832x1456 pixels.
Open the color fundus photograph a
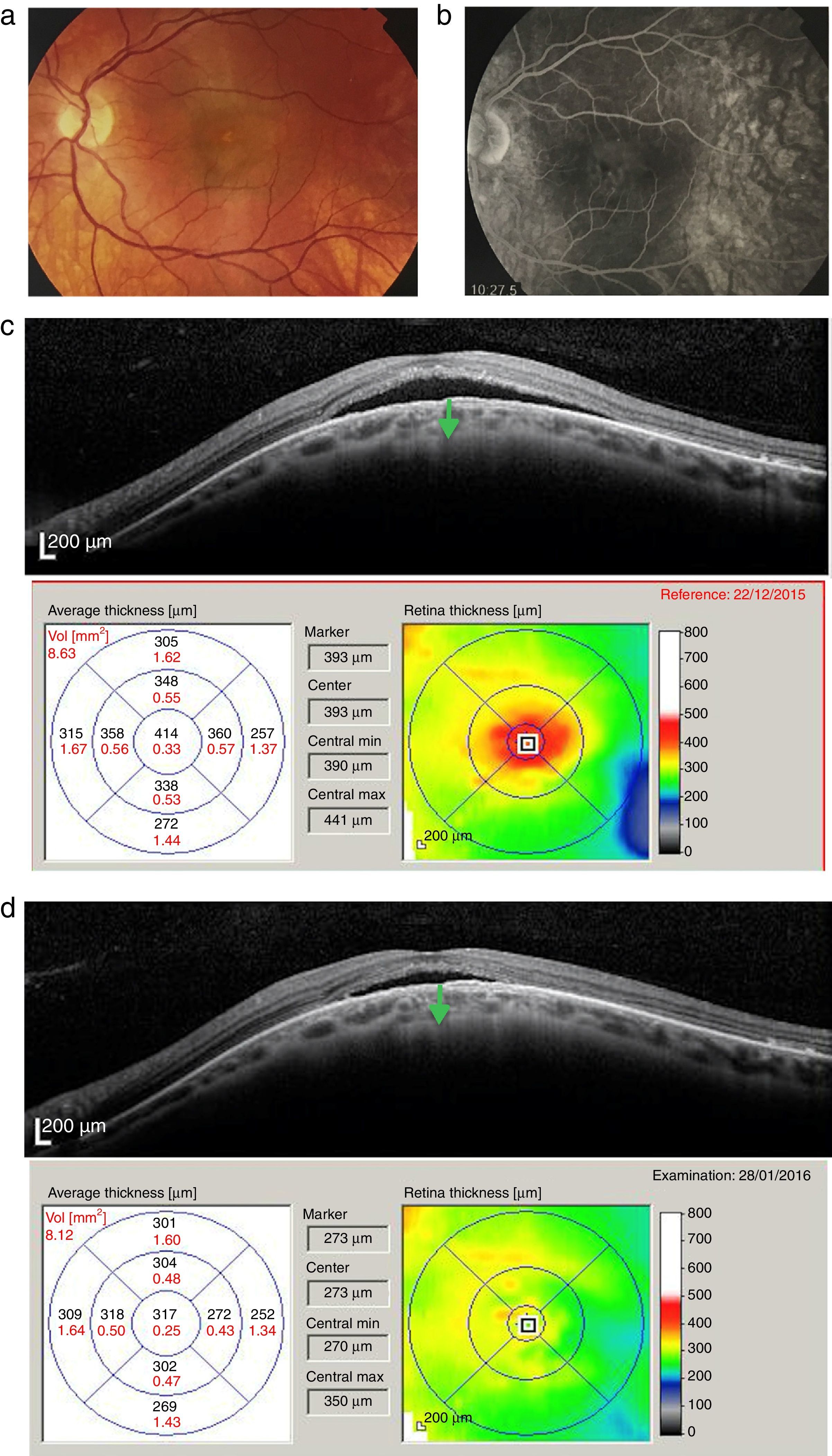[223, 151]
